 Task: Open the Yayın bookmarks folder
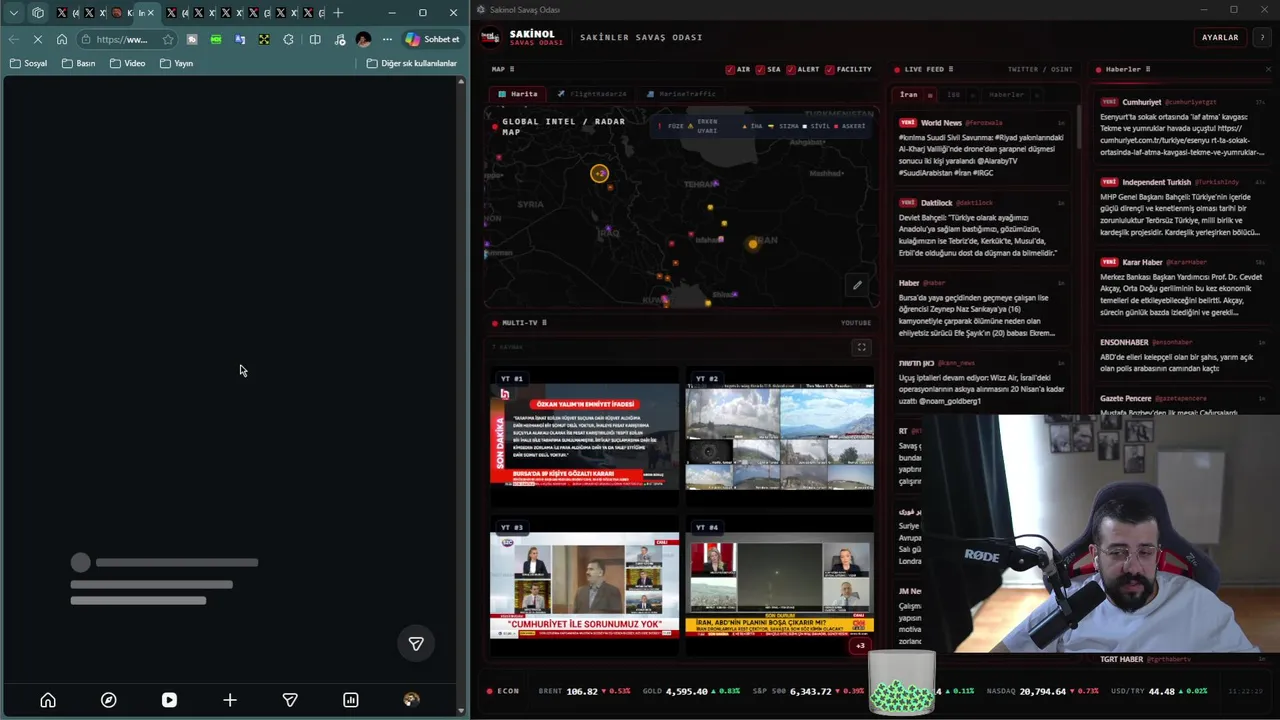(176, 63)
